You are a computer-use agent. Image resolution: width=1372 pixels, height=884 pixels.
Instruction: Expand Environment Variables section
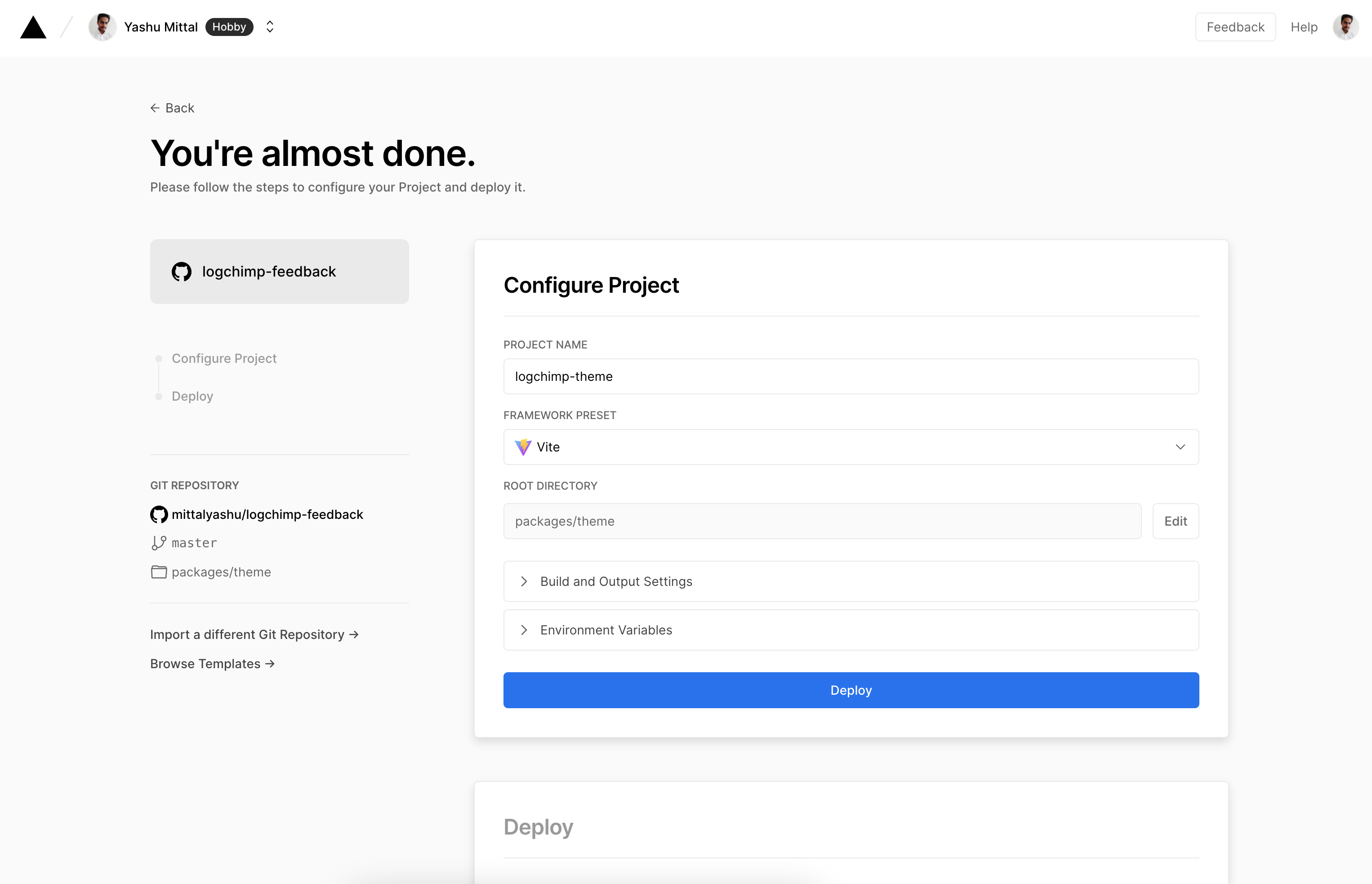click(606, 630)
